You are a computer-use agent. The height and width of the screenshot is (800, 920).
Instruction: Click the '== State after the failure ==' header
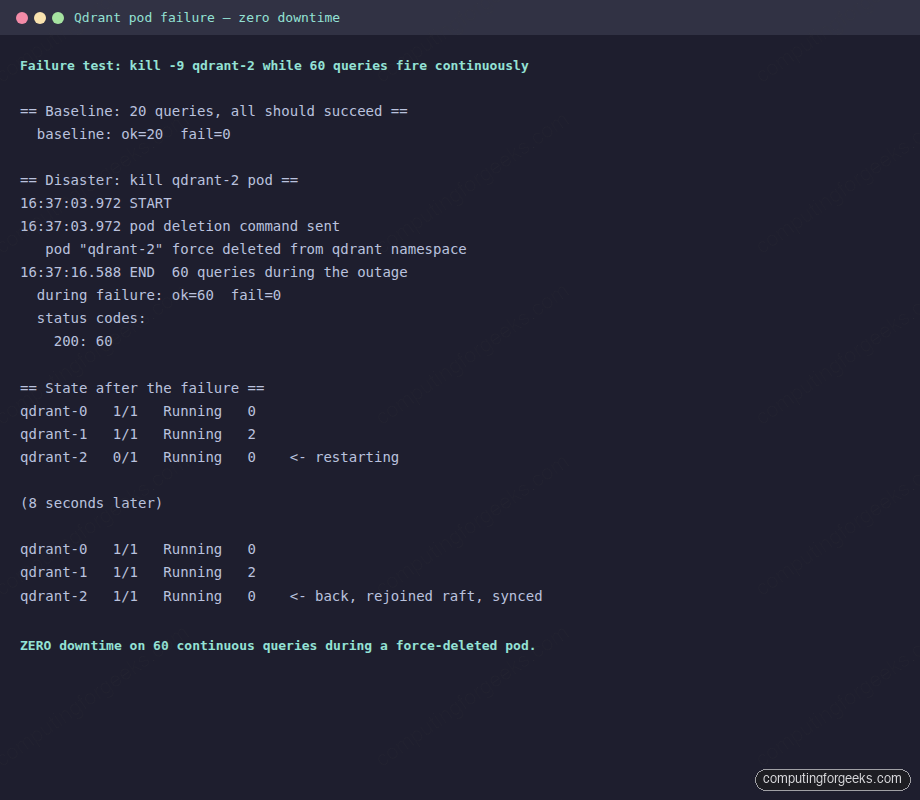coord(142,389)
